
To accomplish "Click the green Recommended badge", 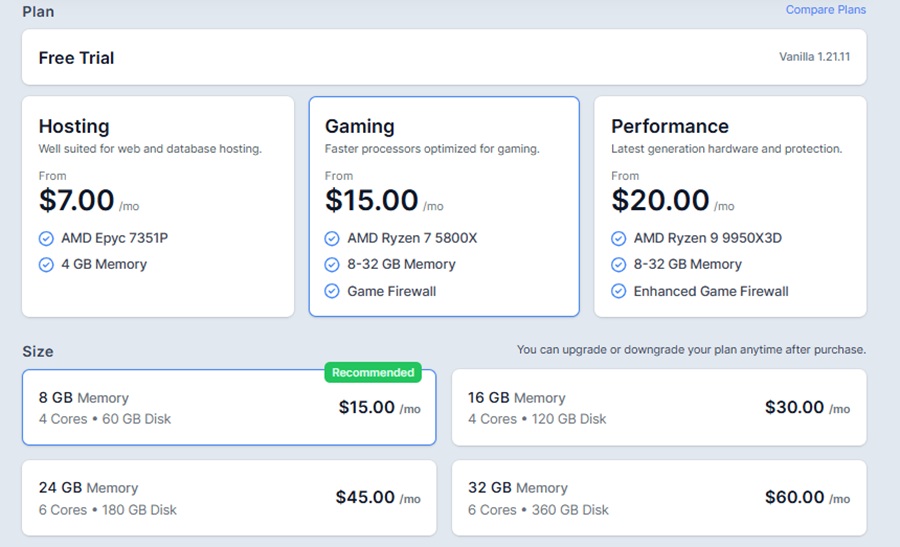I will pos(373,373).
